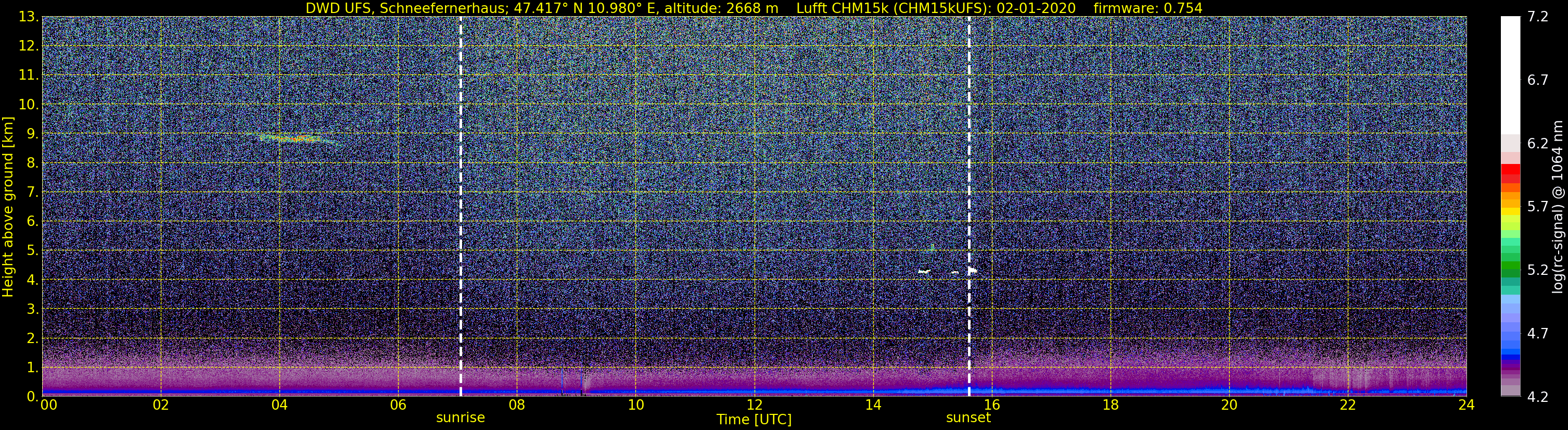
Task: Click the colorbar tick value '4.7'
Action: 1538,334
